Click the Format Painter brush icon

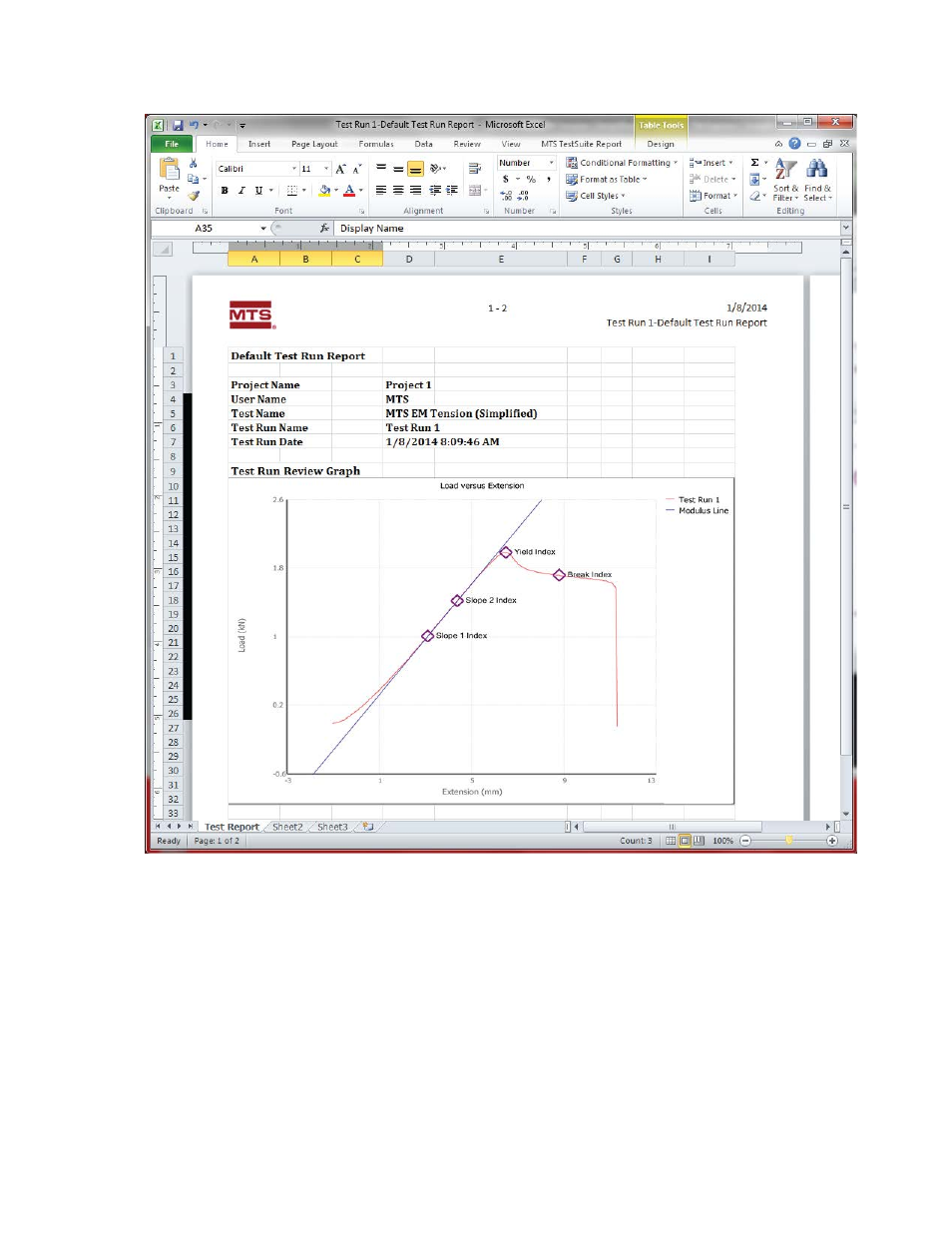click(x=194, y=195)
